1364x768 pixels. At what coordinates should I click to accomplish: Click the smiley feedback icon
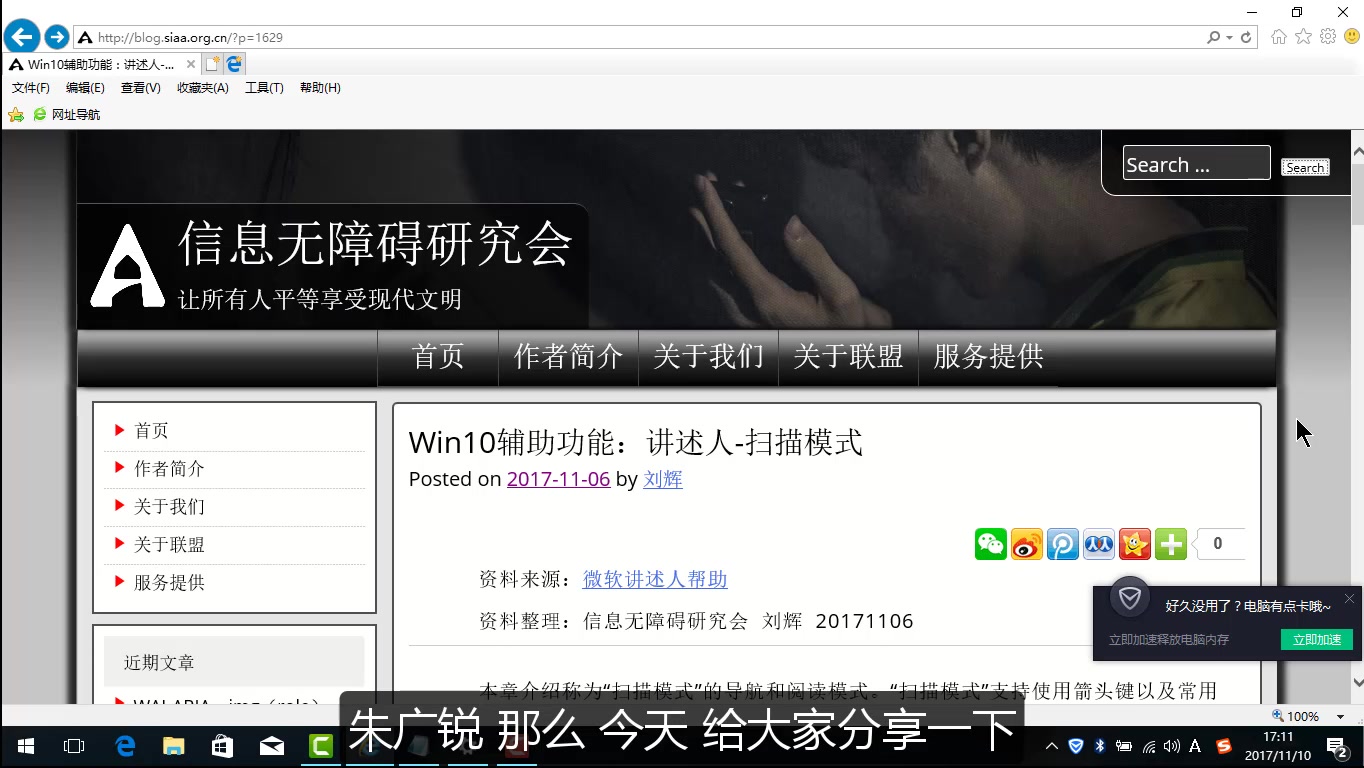click(1351, 37)
